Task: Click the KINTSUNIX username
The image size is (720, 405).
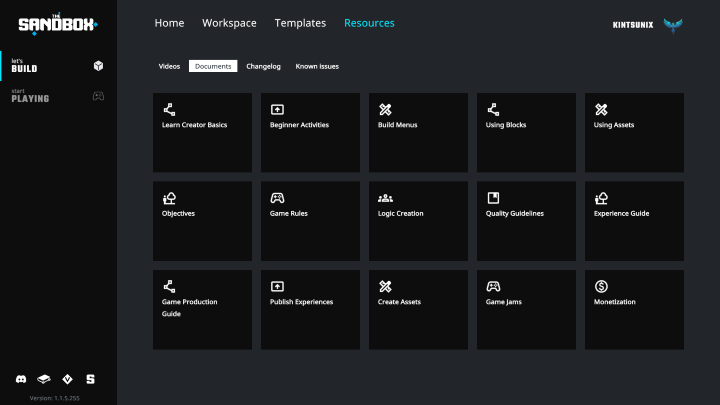Action: [x=633, y=25]
